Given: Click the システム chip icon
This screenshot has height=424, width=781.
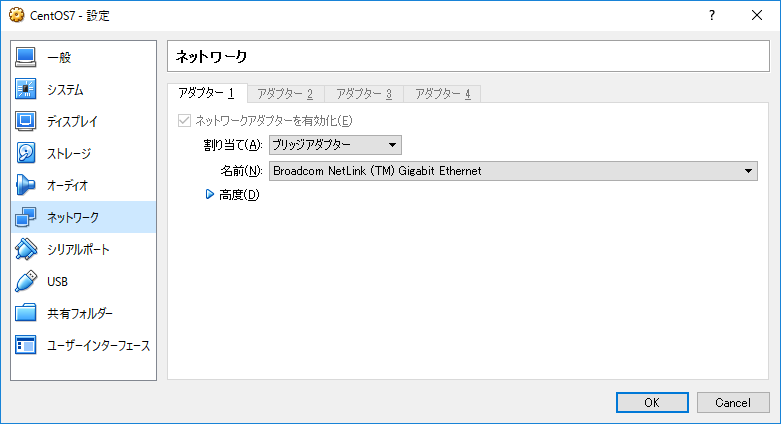Looking at the screenshot, I should click(25, 89).
